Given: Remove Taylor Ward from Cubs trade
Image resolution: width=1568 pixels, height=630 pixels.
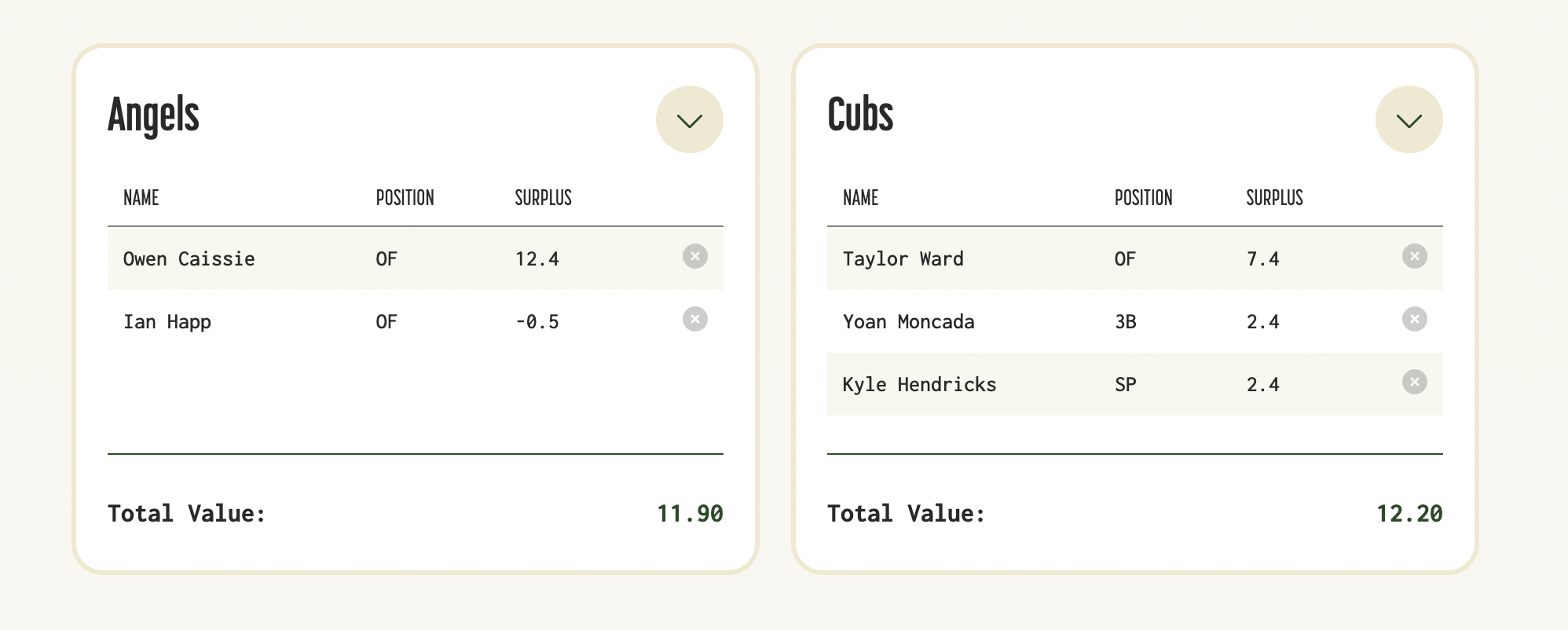Looking at the screenshot, I should (x=1414, y=256).
